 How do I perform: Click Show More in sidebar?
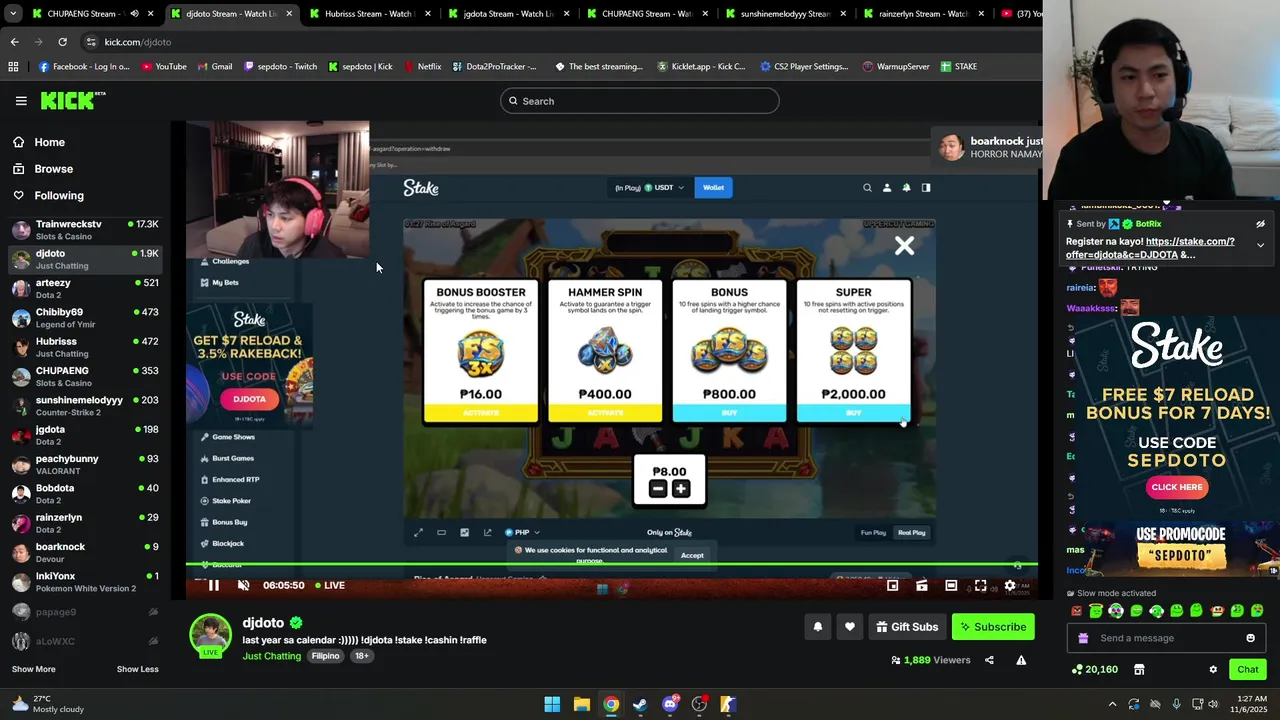coord(33,669)
